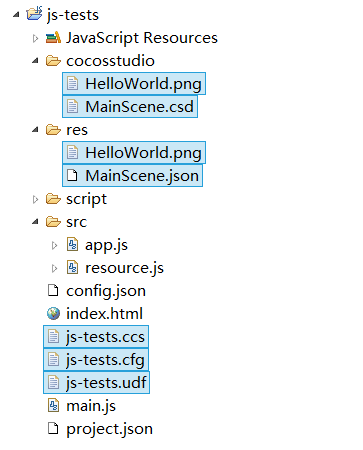Collapse the res folder arrow

(x=35, y=129)
